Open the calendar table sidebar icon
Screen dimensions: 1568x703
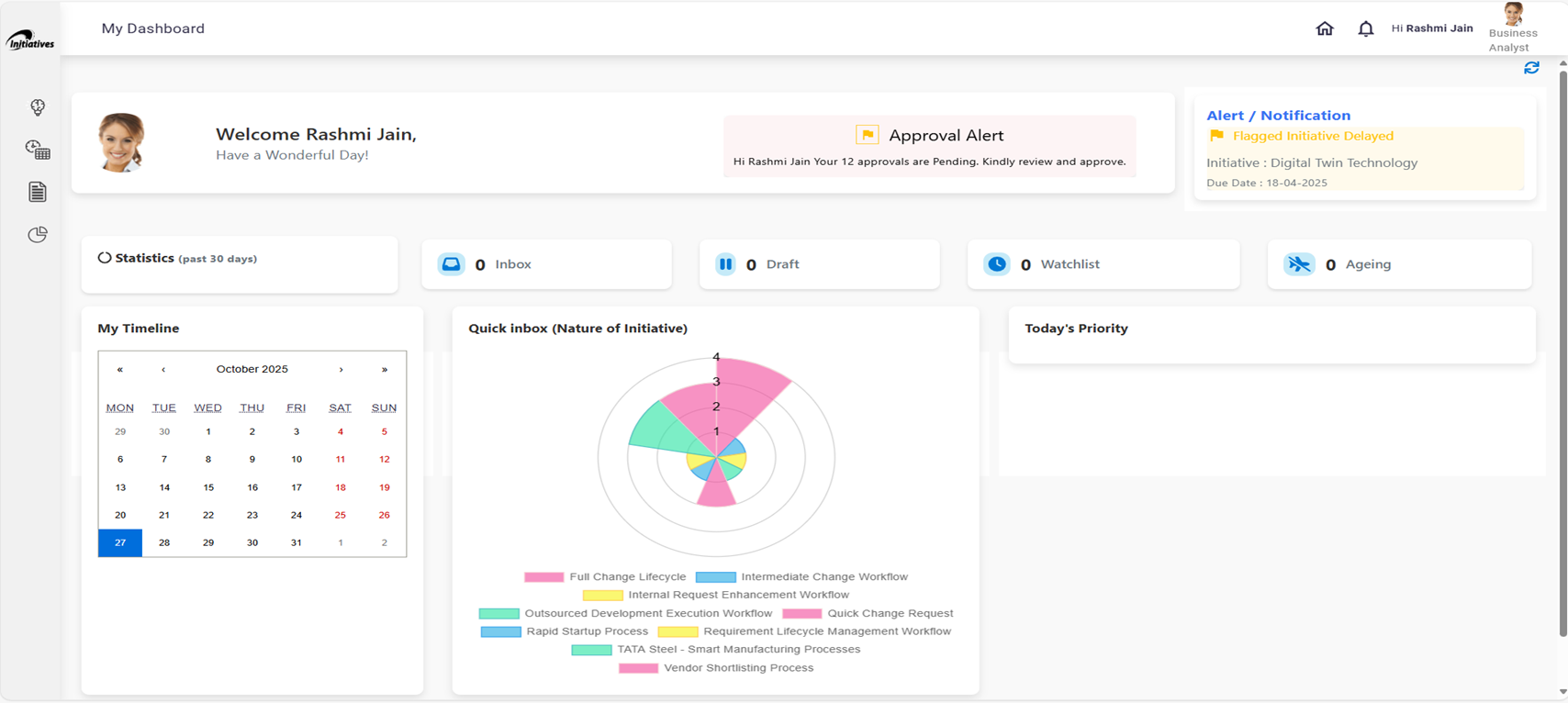coord(38,150)
